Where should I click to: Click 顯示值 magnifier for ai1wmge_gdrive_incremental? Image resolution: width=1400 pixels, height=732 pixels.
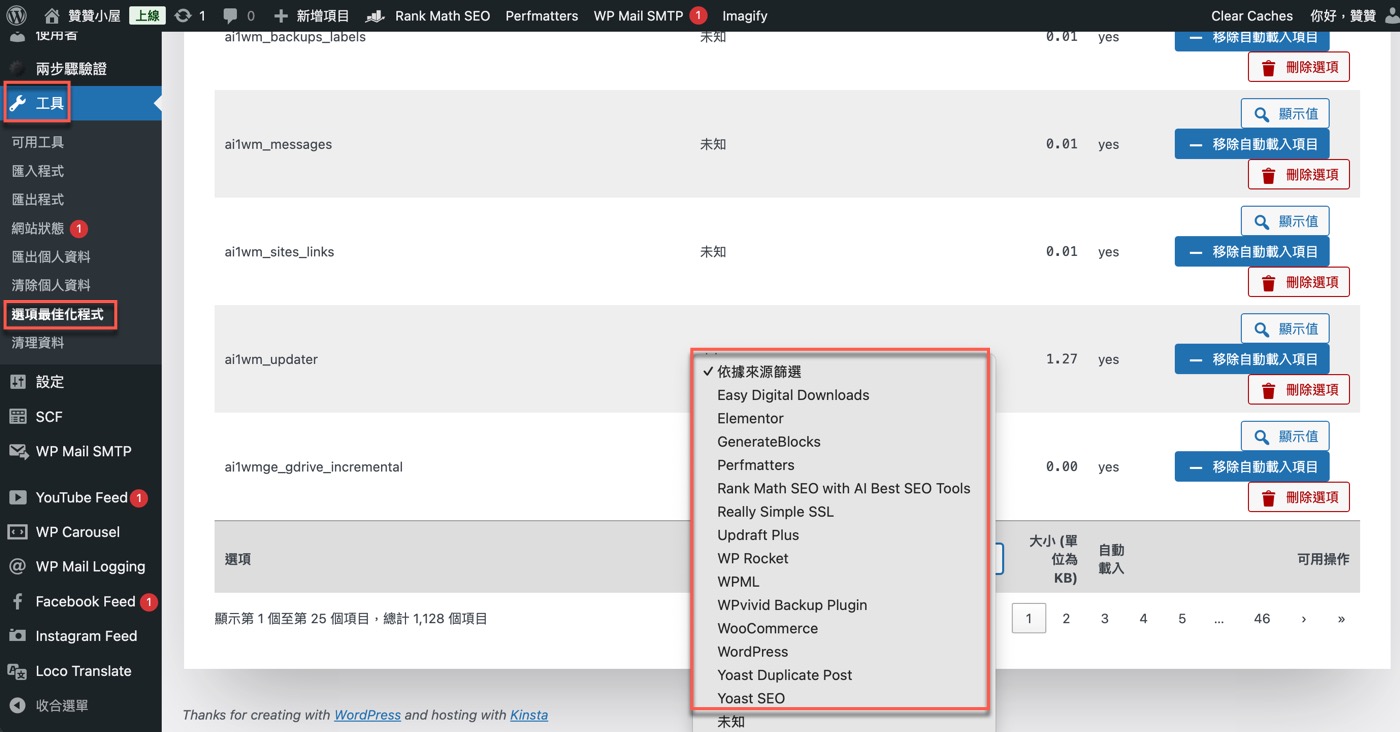(1262, 436)
